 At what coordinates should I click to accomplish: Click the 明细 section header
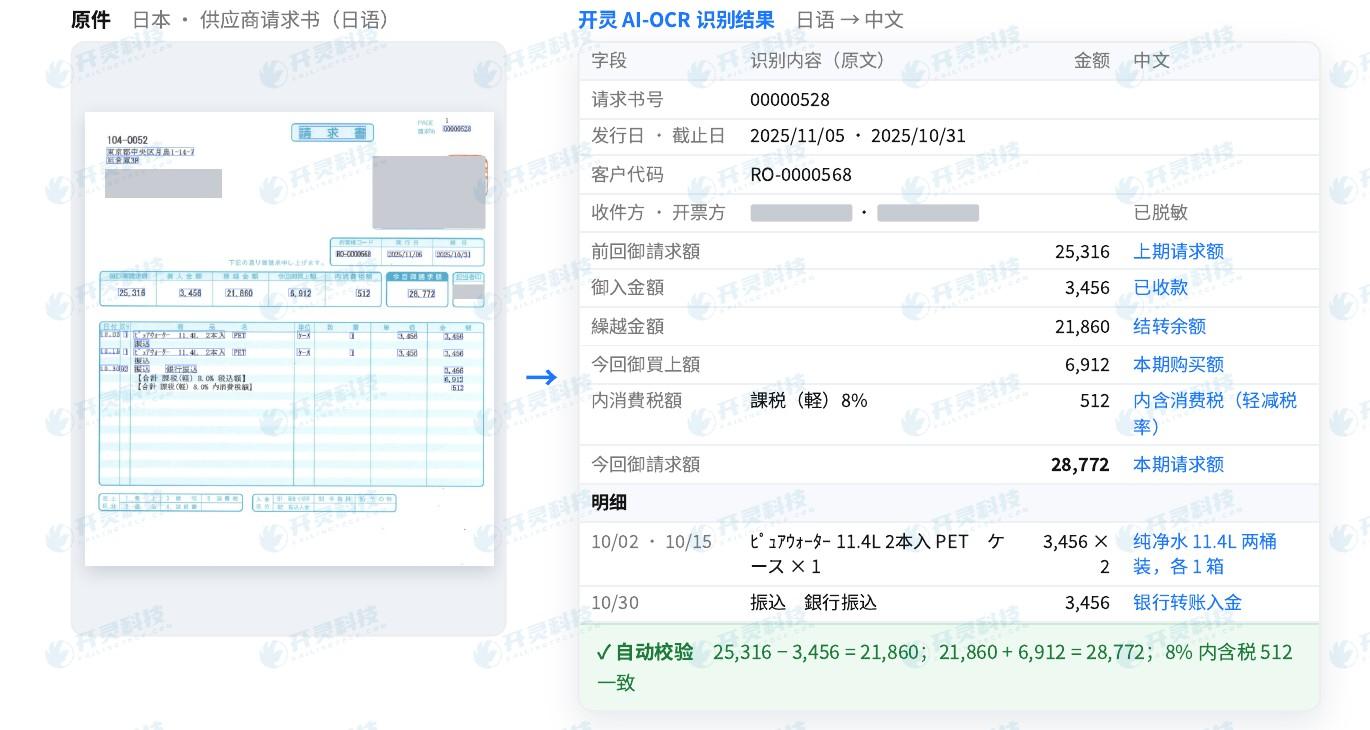(609, 502)
